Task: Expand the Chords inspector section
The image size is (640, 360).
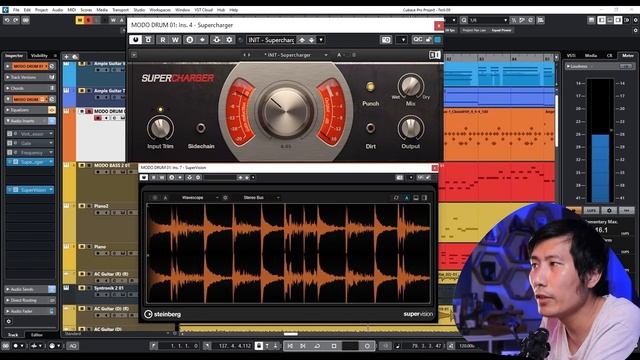Action: click(29, 88)
